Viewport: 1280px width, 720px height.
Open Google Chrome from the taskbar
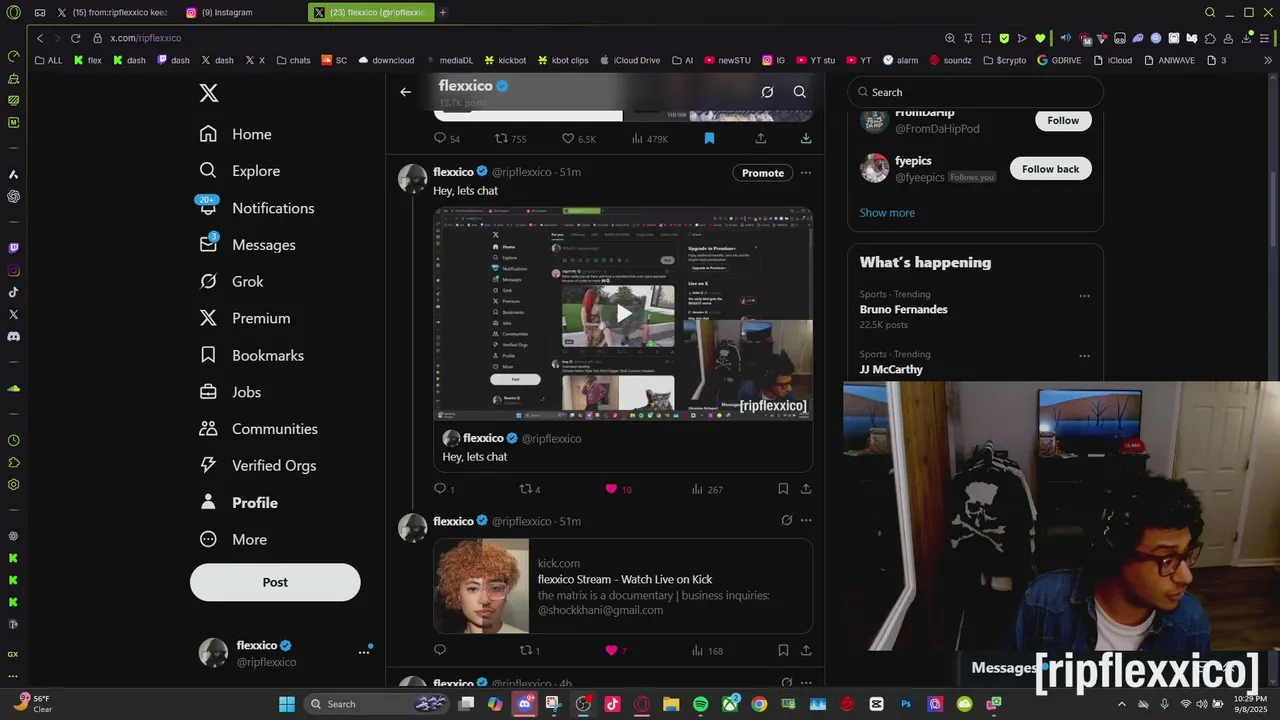(x=759, y=704)
